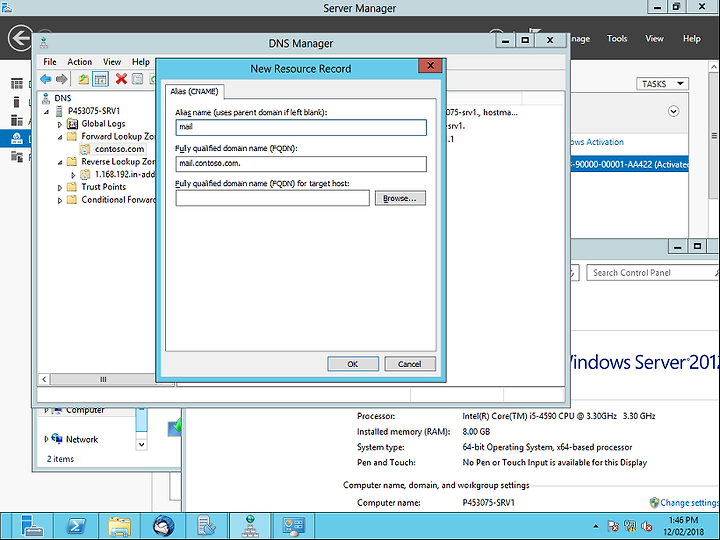The width and height of the screenshot is (720, 540).
Task: Collapse Forward Lookup Zones node
Action: (x=60, y=137)
